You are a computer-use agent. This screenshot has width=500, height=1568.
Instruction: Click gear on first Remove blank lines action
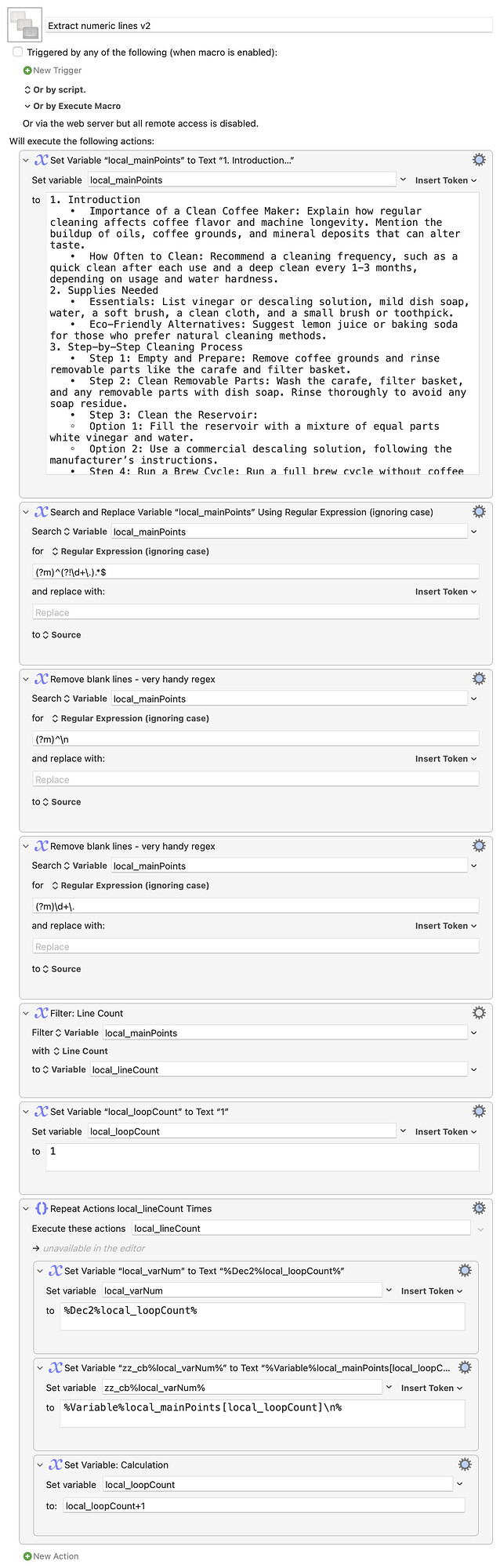pos(479,678)
